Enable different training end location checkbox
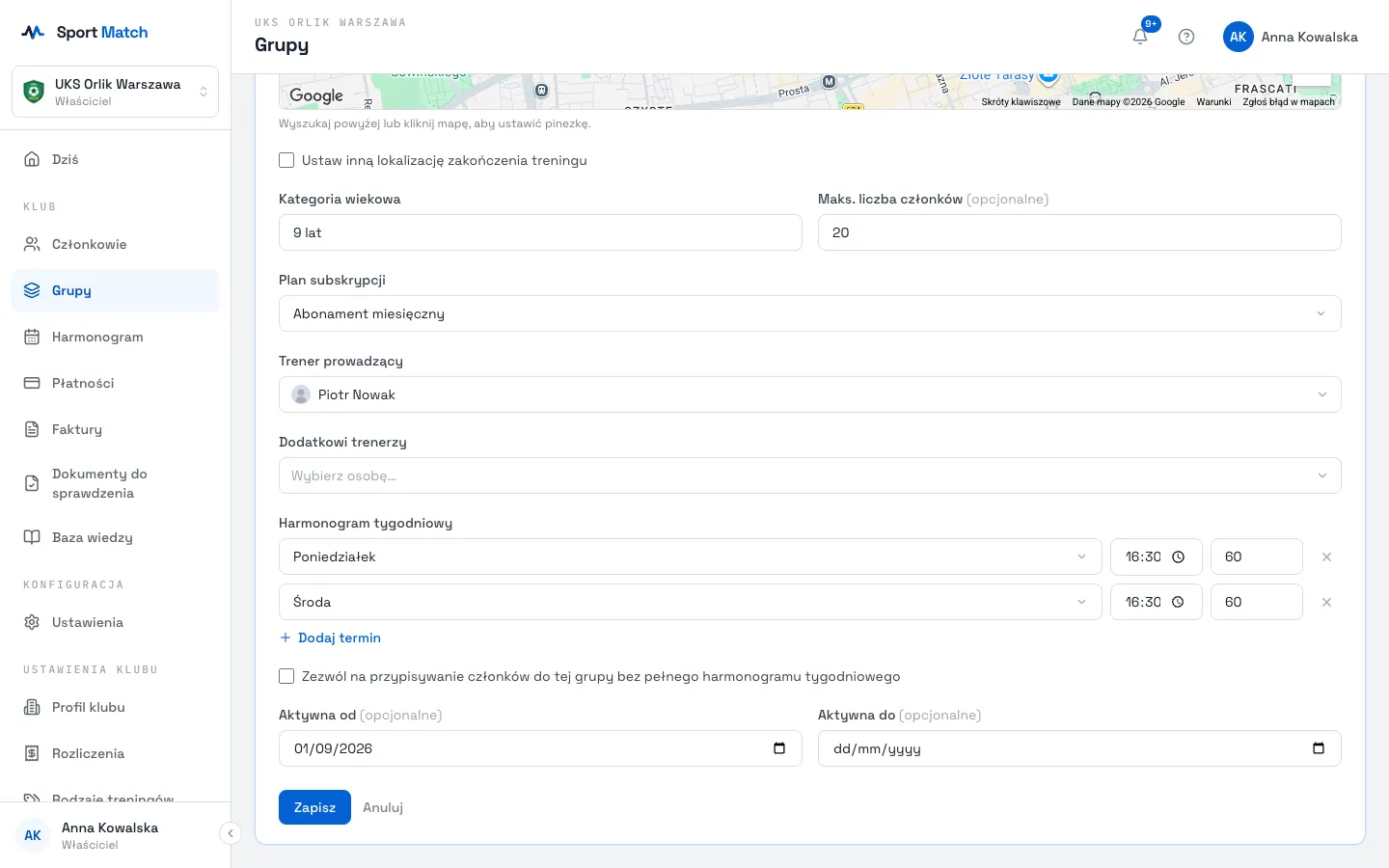 pos(286,160)
